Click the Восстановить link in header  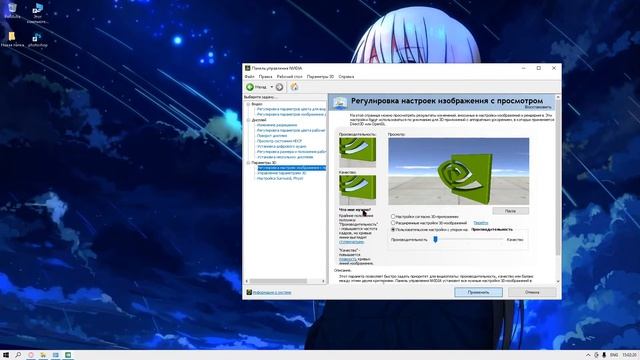tap(538, 107)
